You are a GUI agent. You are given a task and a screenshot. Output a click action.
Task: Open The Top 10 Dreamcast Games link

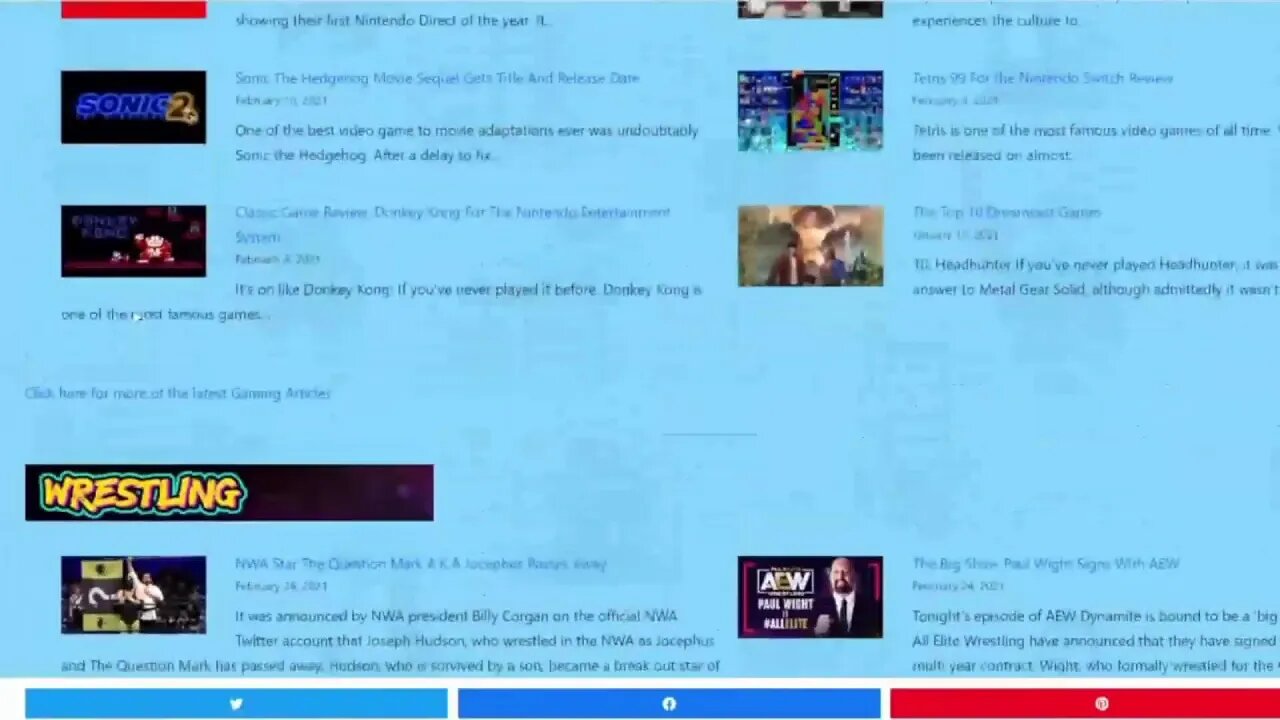(1006, 212)
